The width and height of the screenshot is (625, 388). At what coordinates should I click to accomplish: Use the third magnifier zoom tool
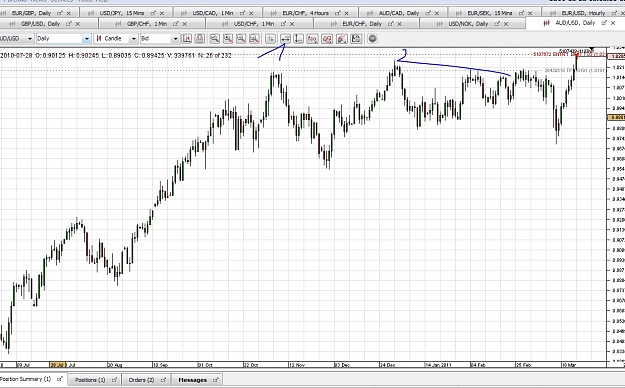[241, 39]
